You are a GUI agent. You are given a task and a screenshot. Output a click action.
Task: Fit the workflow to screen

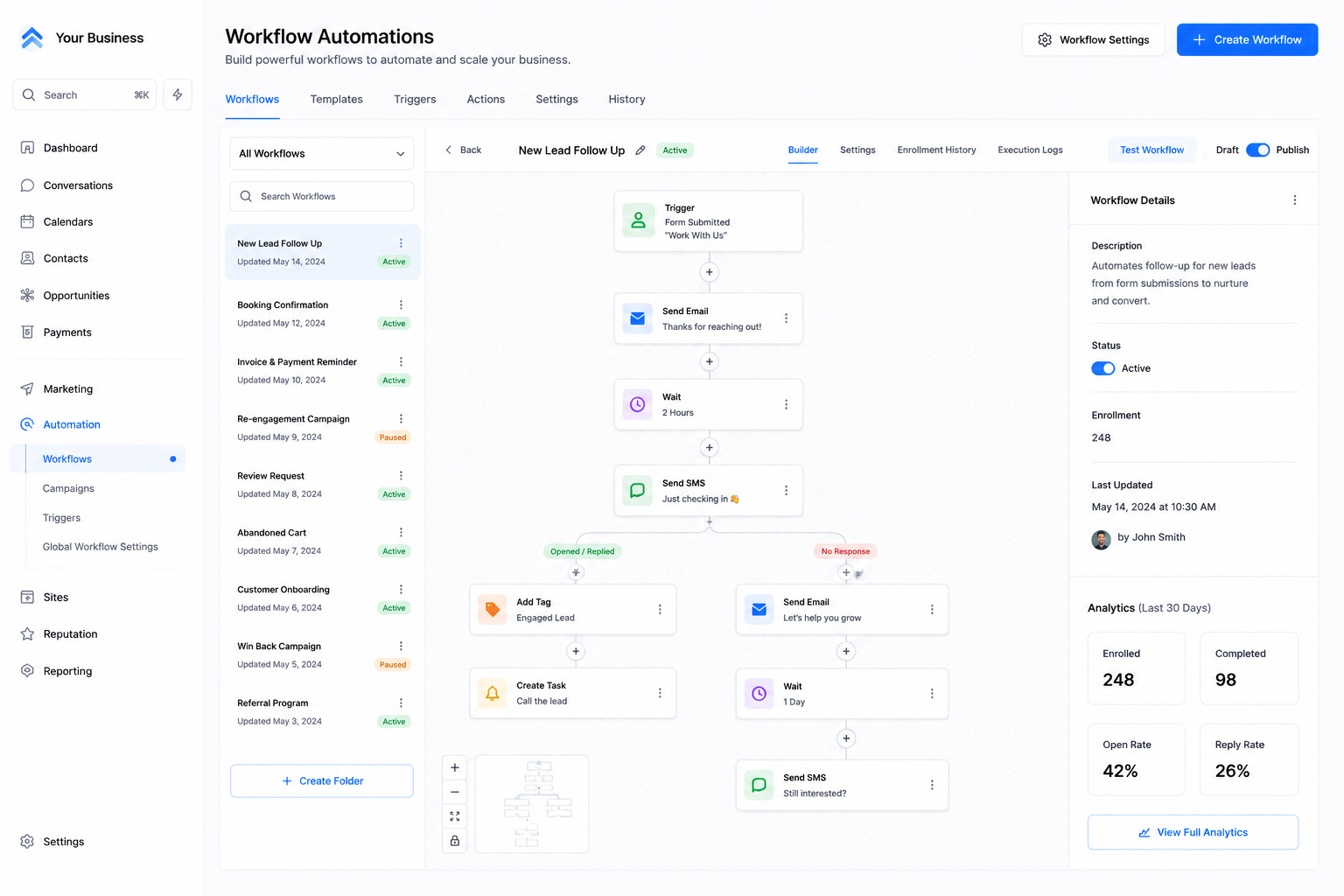click(x=455, y=816)
